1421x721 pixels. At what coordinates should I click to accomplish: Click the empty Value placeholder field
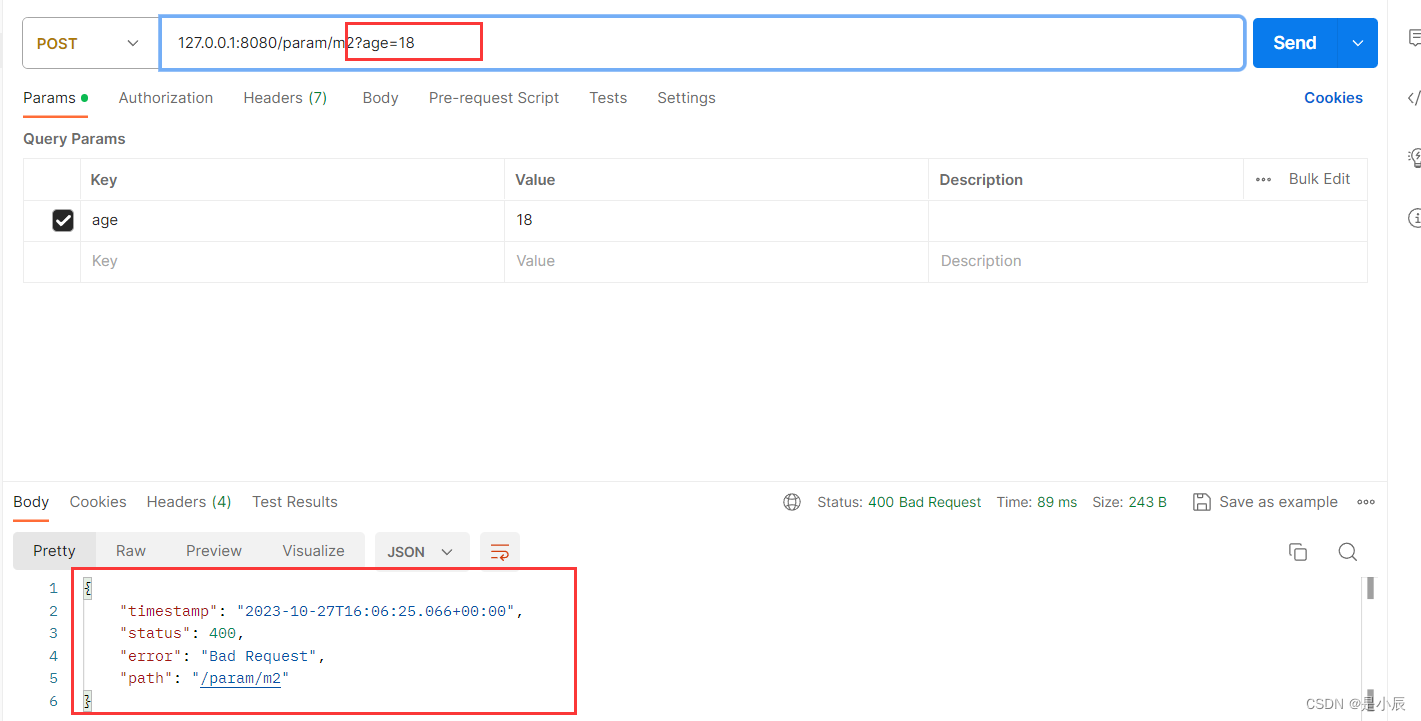(716, 261)
